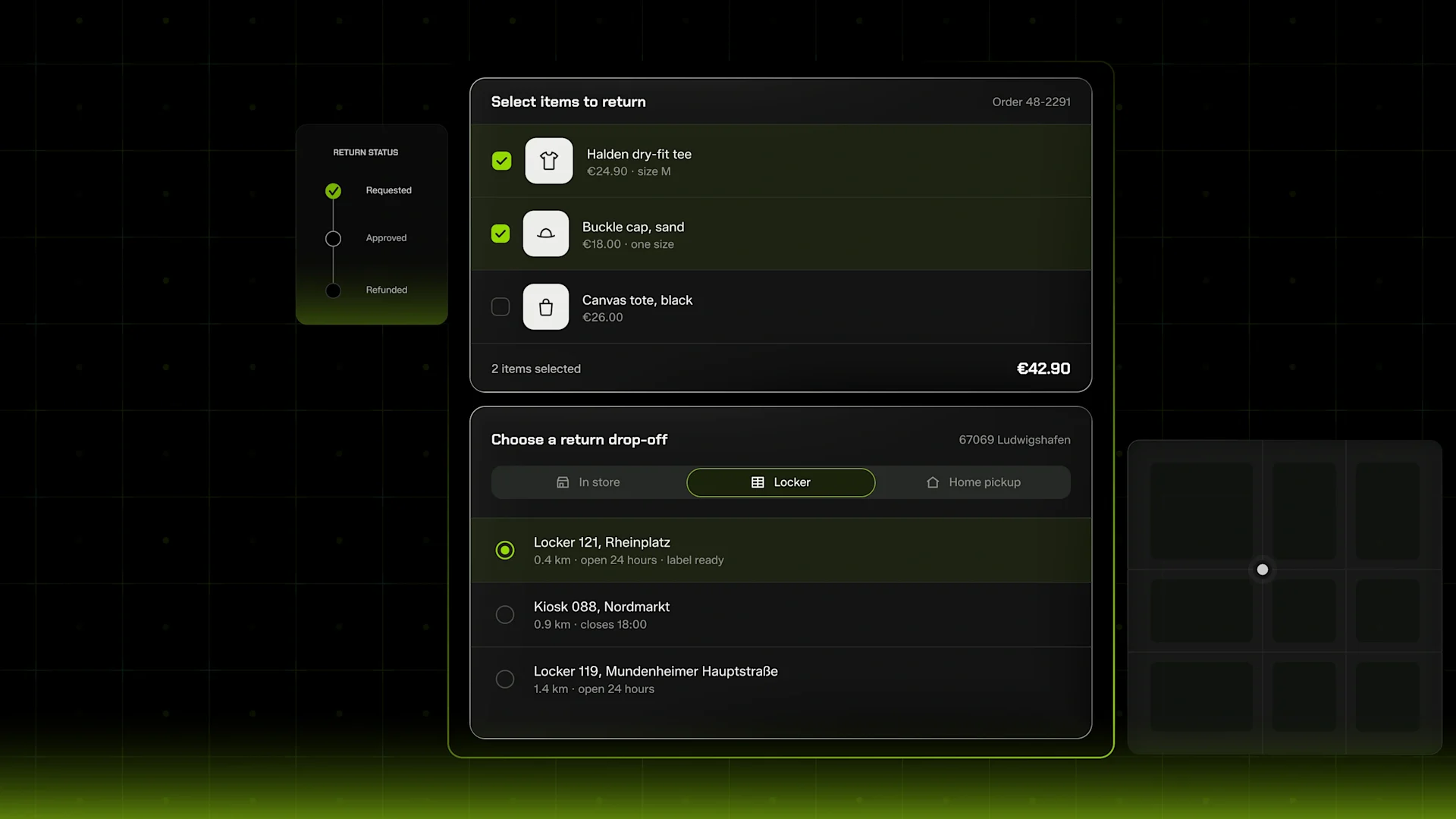
Task: Click '0.9 km · closes 18:00' detail
Action: pos(590,625)
